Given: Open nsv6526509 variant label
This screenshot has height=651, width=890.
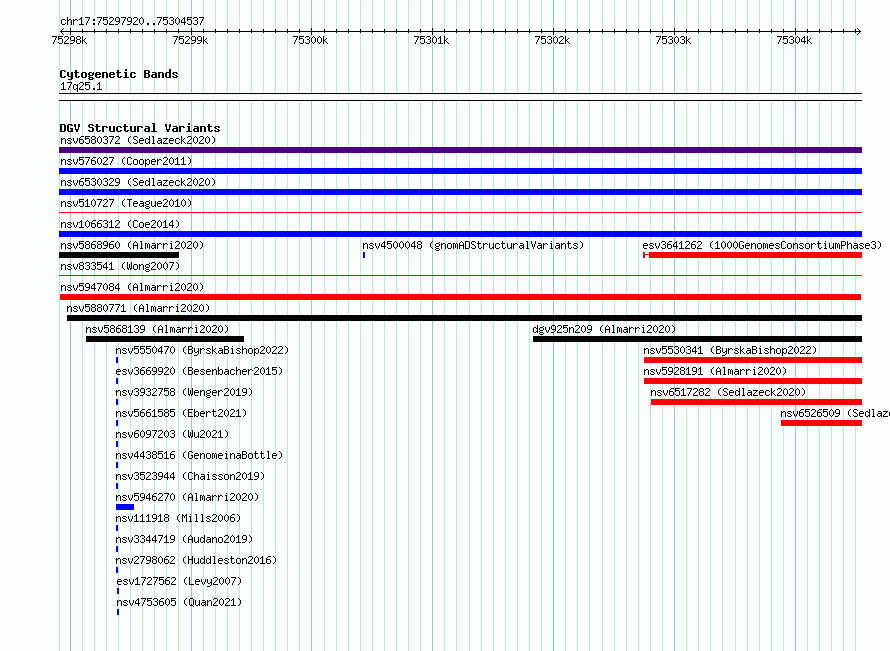Looking at the screenshot, I should 835,413.
